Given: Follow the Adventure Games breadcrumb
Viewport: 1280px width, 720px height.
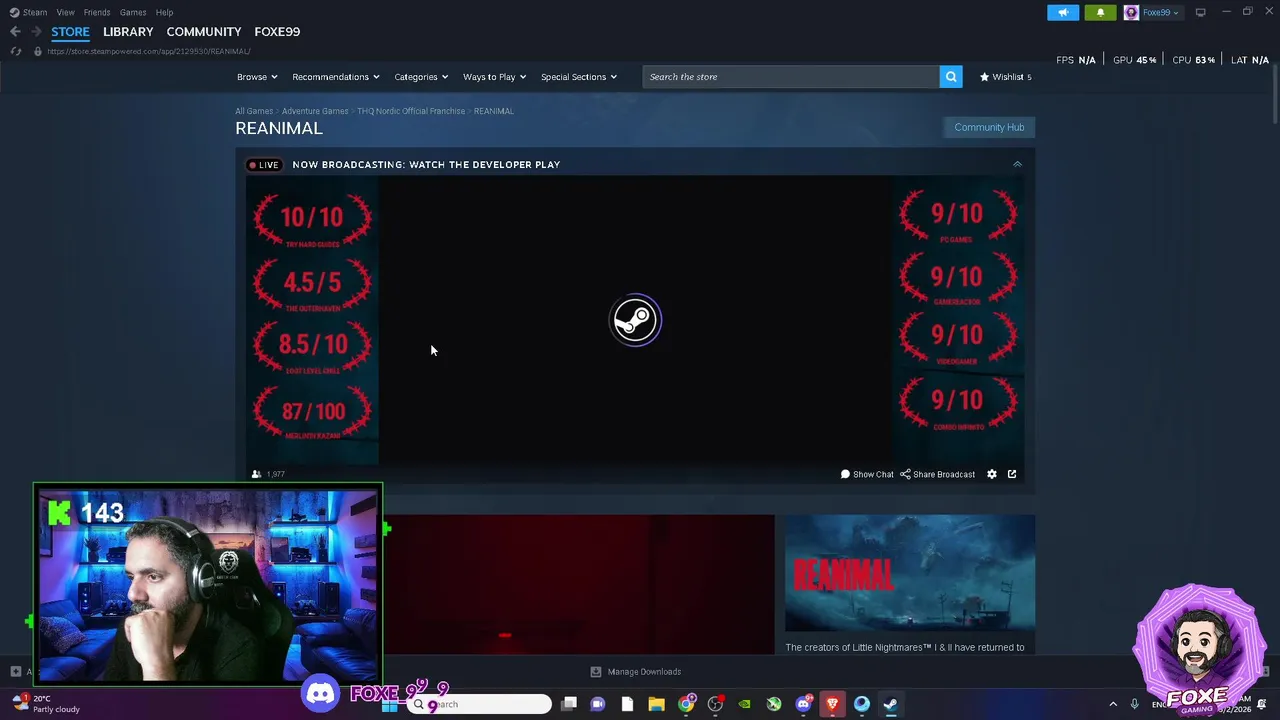Looking at the screenshot, I should [315, 111].
